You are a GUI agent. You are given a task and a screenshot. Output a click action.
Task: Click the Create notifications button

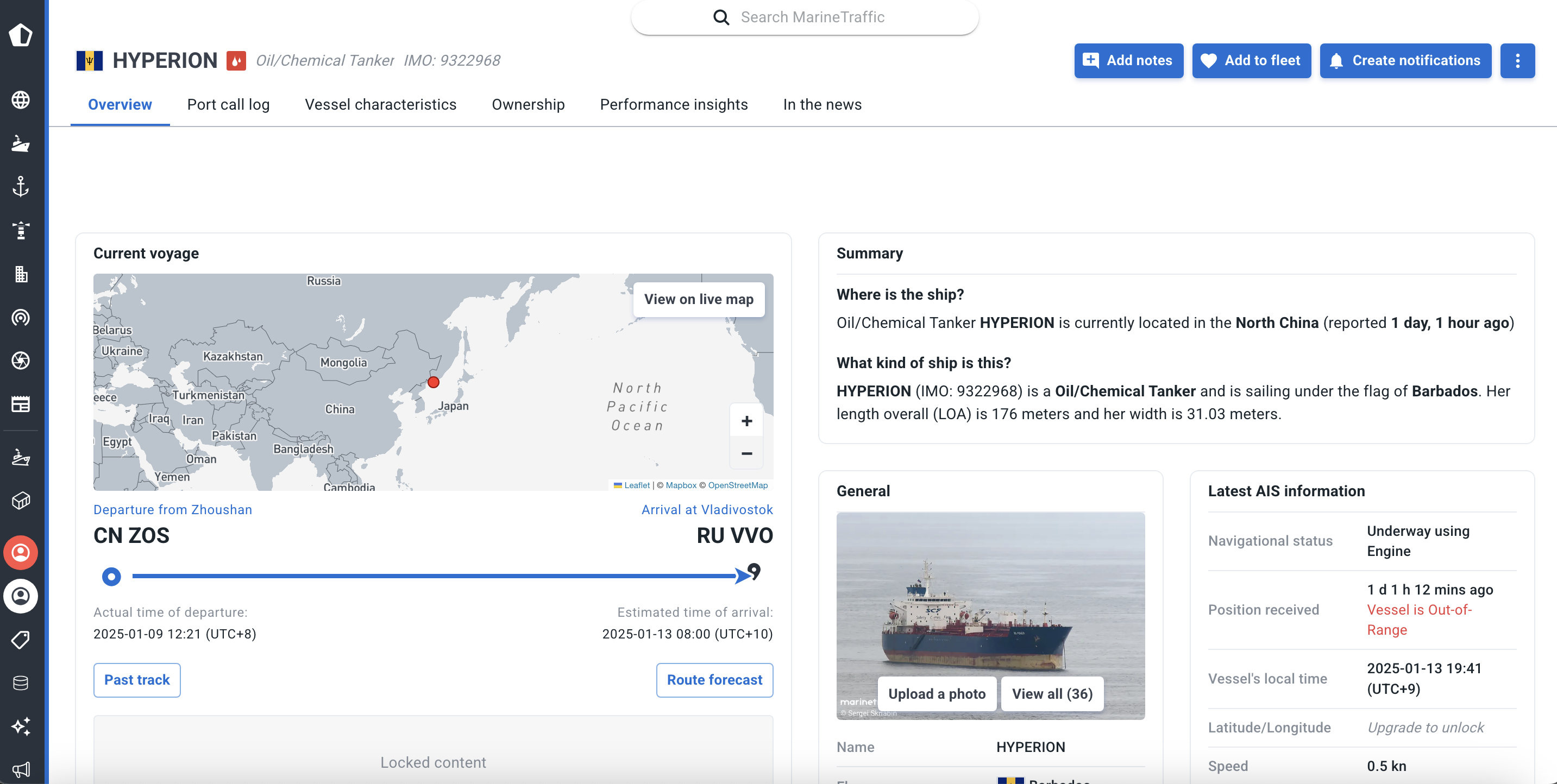tap(1405, 60)
